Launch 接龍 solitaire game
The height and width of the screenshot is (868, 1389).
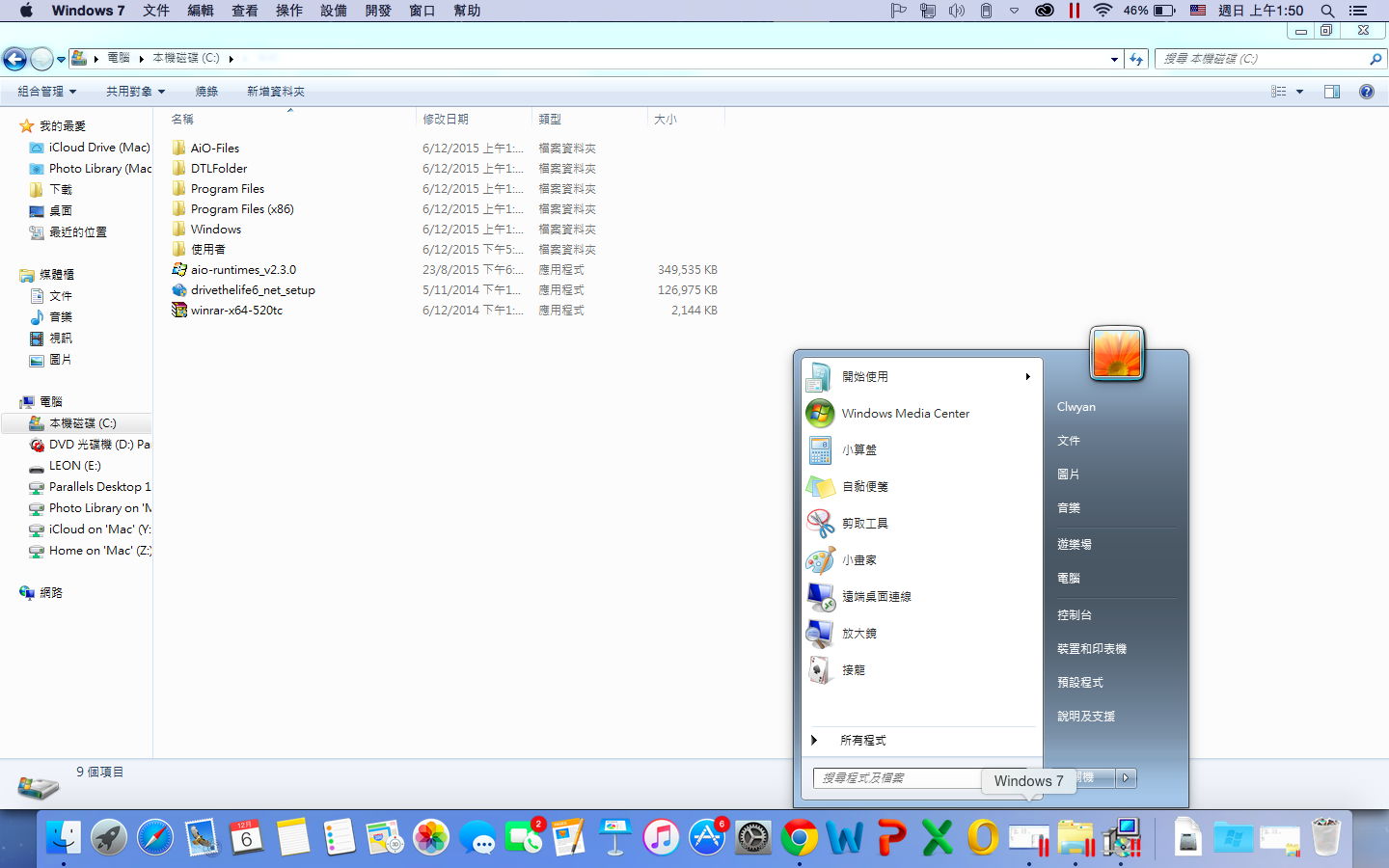(x=853, y=670)
